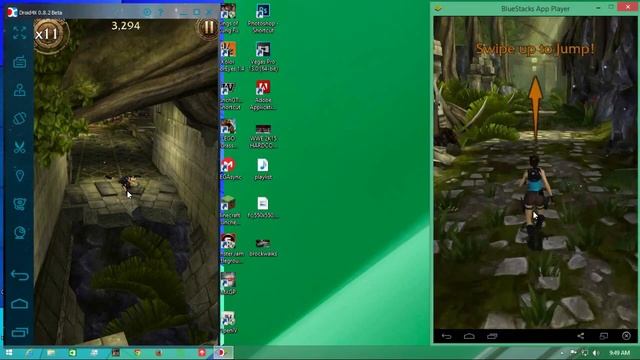Select the brockwalks desktop icon
Viewport: 640px width, 360px height.
[262, 247]
